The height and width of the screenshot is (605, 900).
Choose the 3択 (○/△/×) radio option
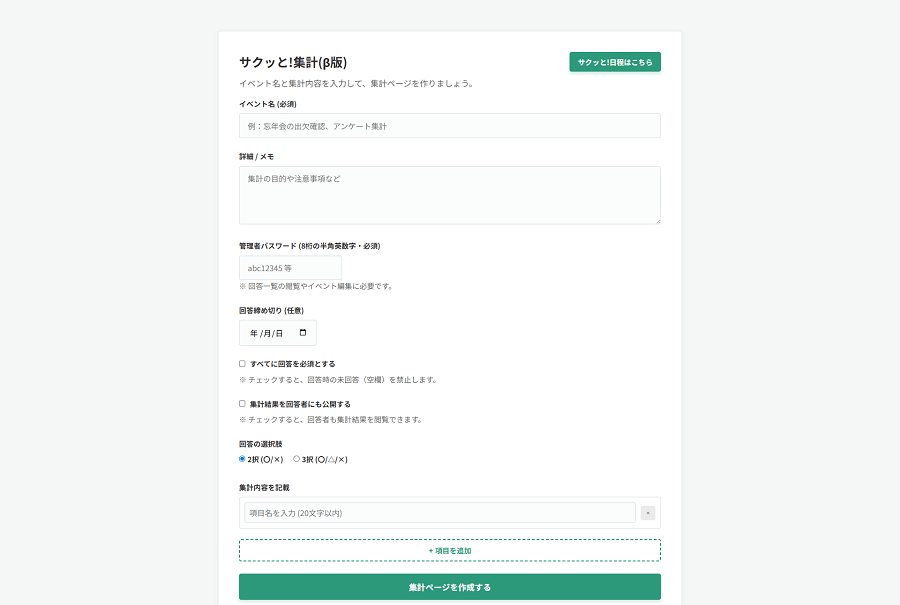tap(297, 459)
